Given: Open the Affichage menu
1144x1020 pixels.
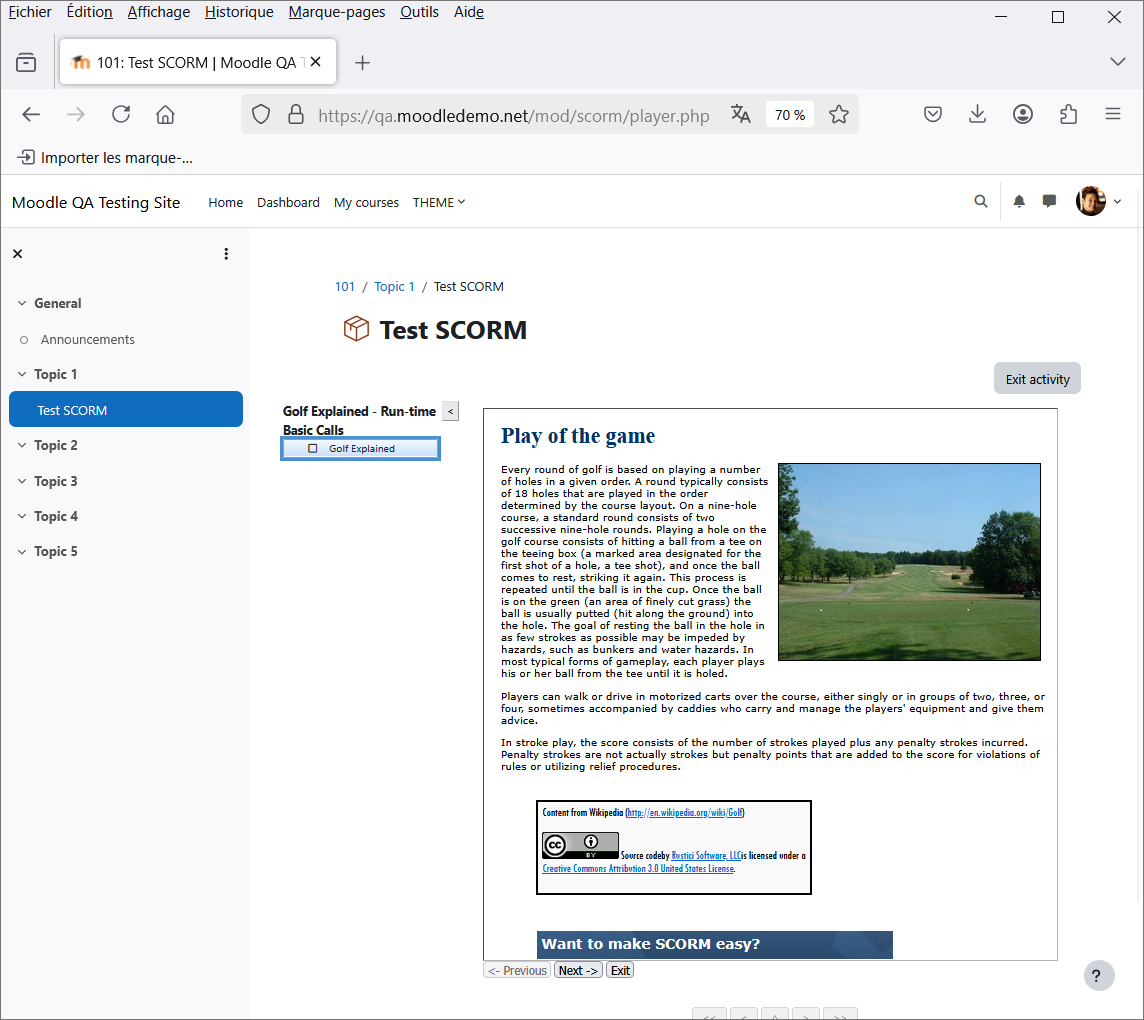Looking at the screenshot, I should pos(158,12).
